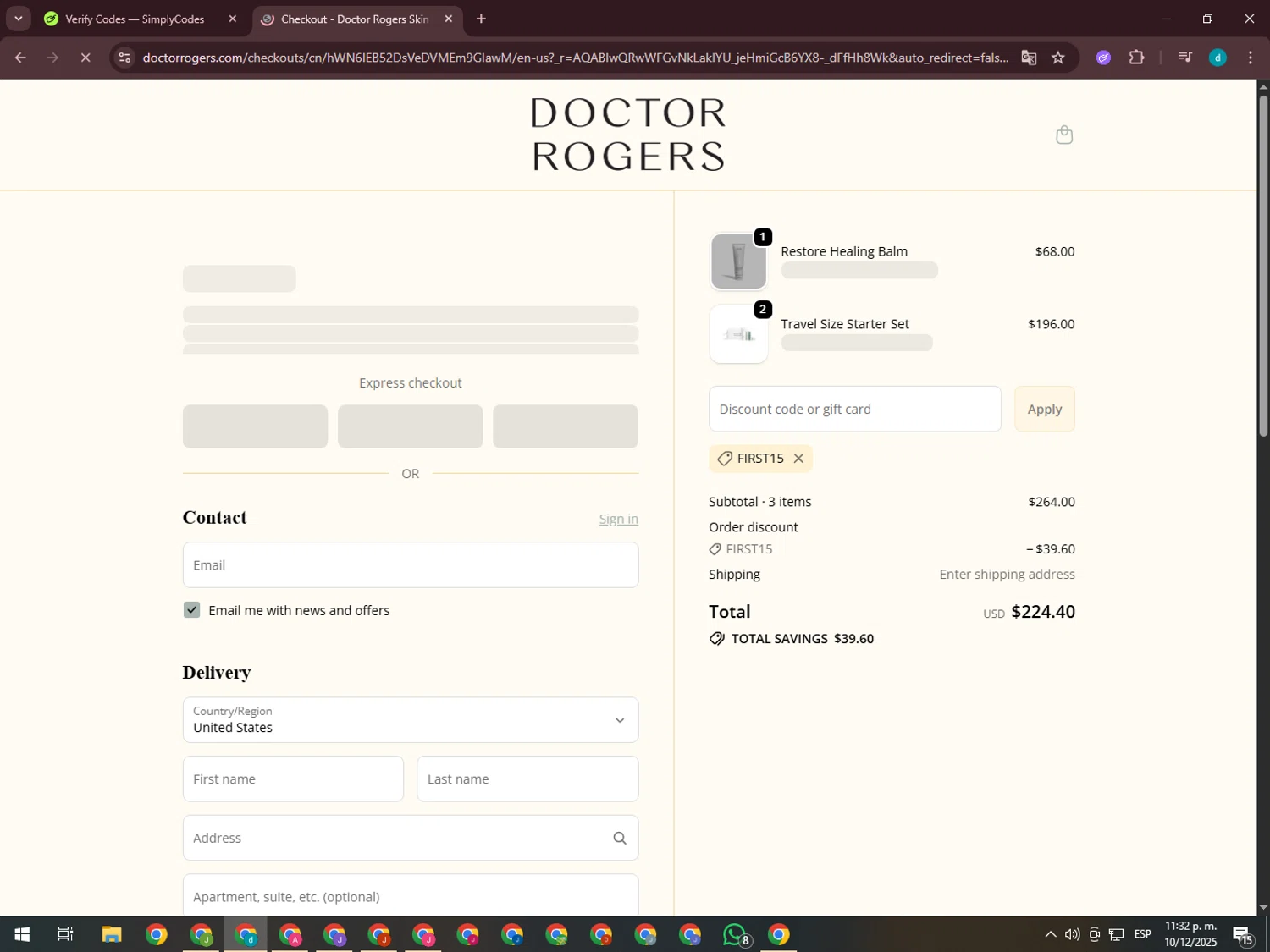Click the Travel Size Starter Set thumbnail
Screen dimensions: 1270x952
pyautogui.click(x=738, y=335)
